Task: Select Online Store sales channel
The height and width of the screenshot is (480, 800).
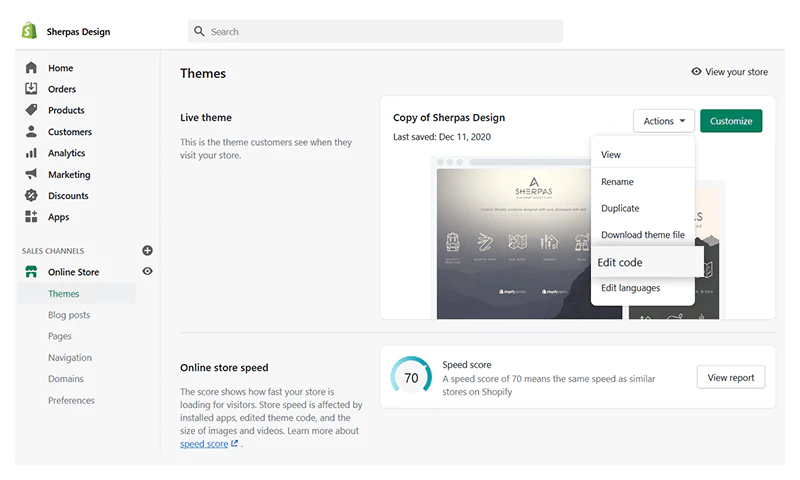Action: [73, 272]
